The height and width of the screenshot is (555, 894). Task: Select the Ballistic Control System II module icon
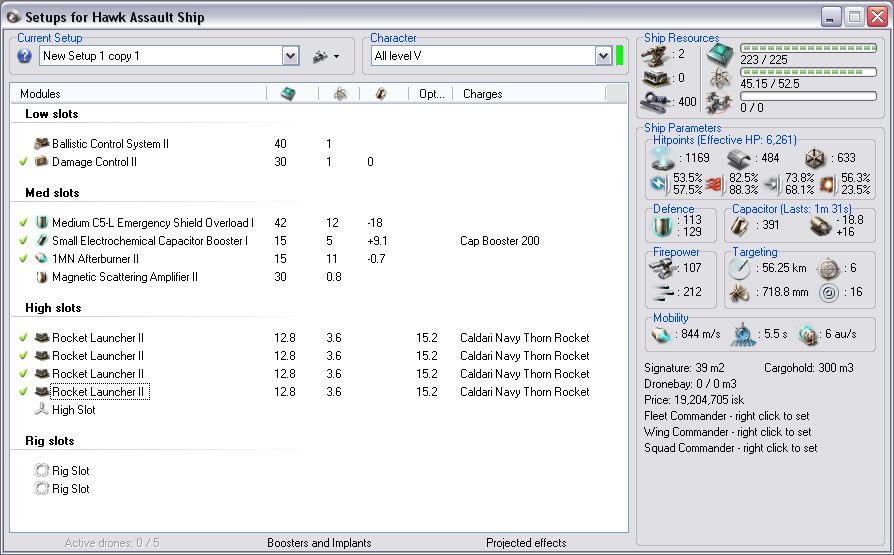click(42, 143)
